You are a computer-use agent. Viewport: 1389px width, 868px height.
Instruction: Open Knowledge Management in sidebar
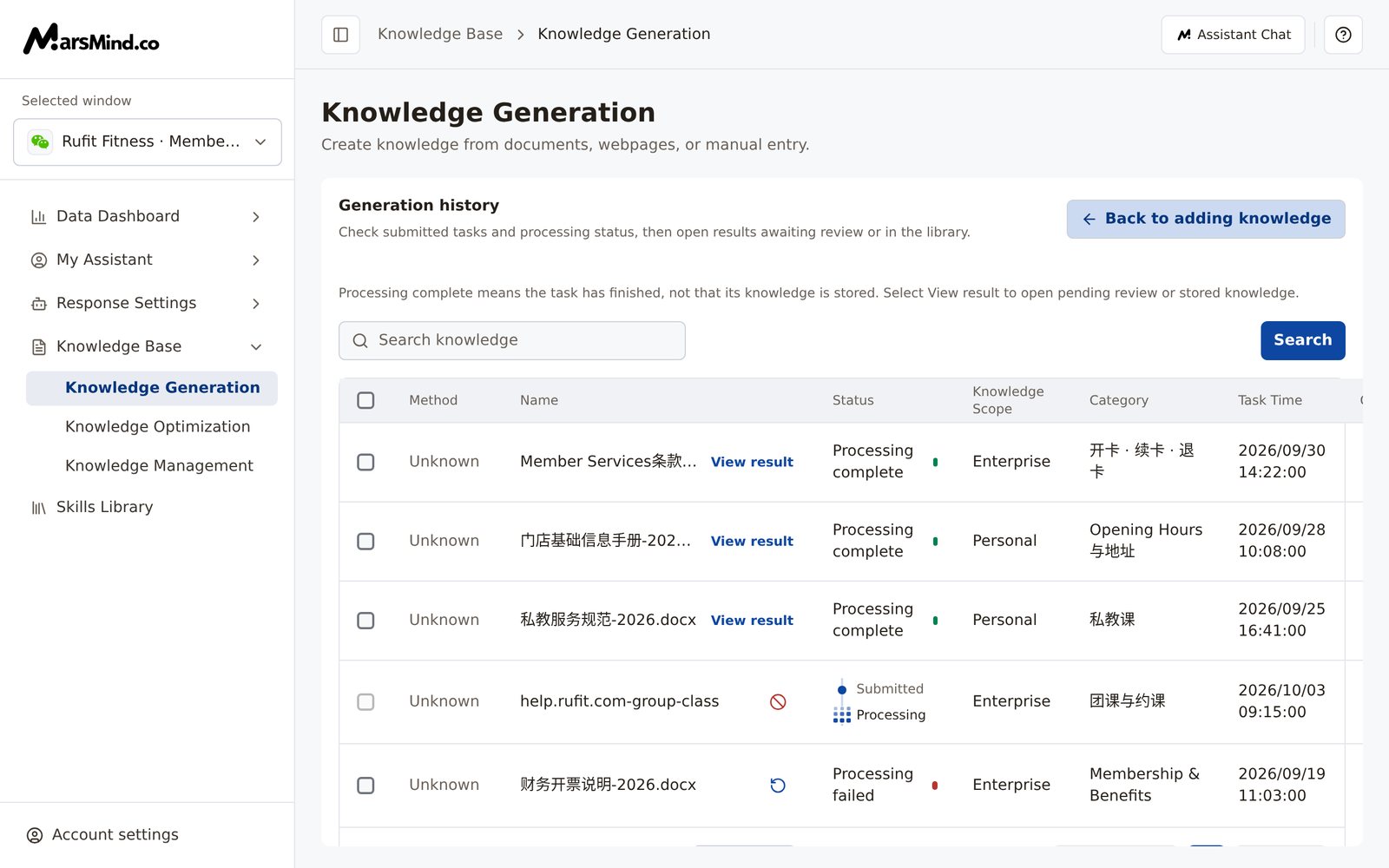coord(159,465)
